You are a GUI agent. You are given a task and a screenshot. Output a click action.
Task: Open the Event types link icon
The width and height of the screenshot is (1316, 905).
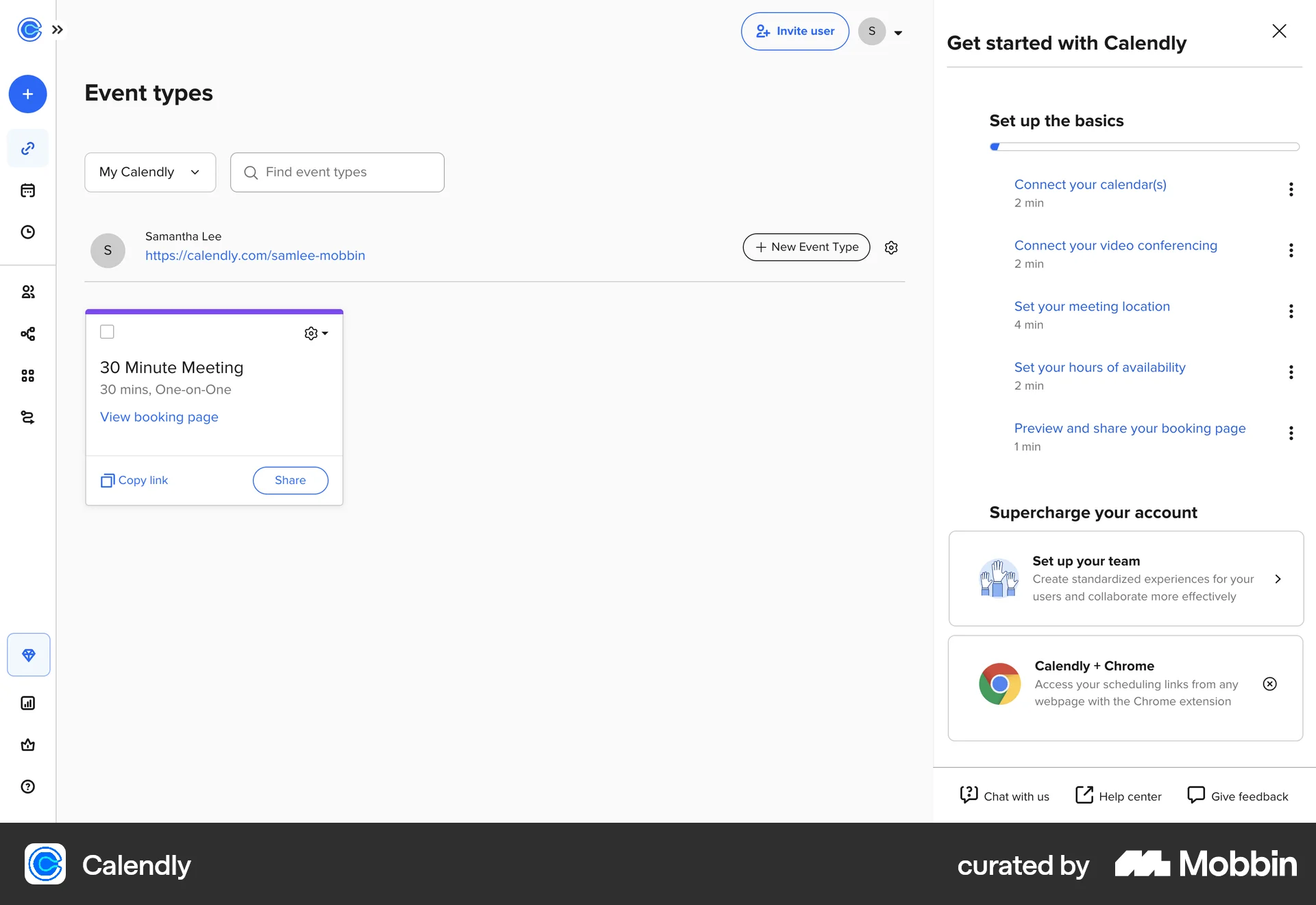(x=27, y=148)
